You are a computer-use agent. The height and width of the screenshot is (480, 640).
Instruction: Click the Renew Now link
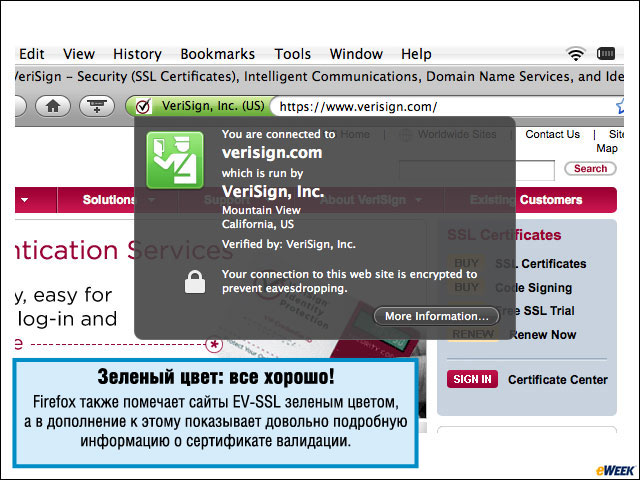(x=542, y=335)
